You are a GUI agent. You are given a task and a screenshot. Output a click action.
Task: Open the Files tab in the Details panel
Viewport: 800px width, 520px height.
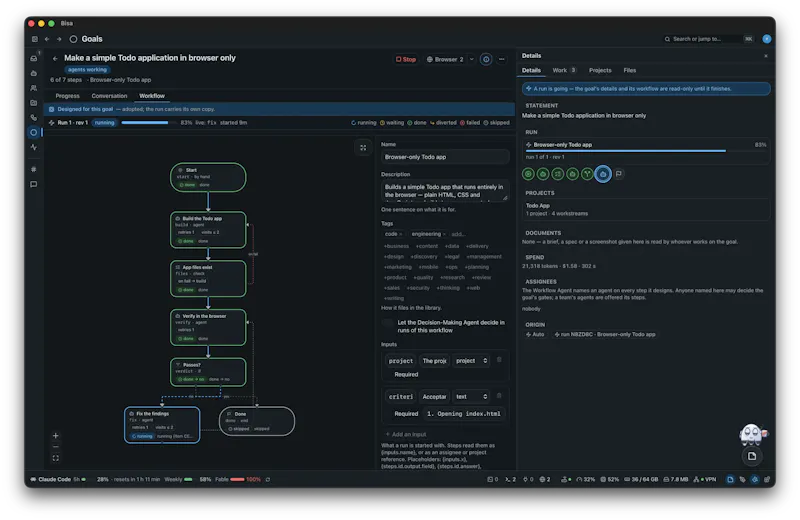[x=630, y=70]
